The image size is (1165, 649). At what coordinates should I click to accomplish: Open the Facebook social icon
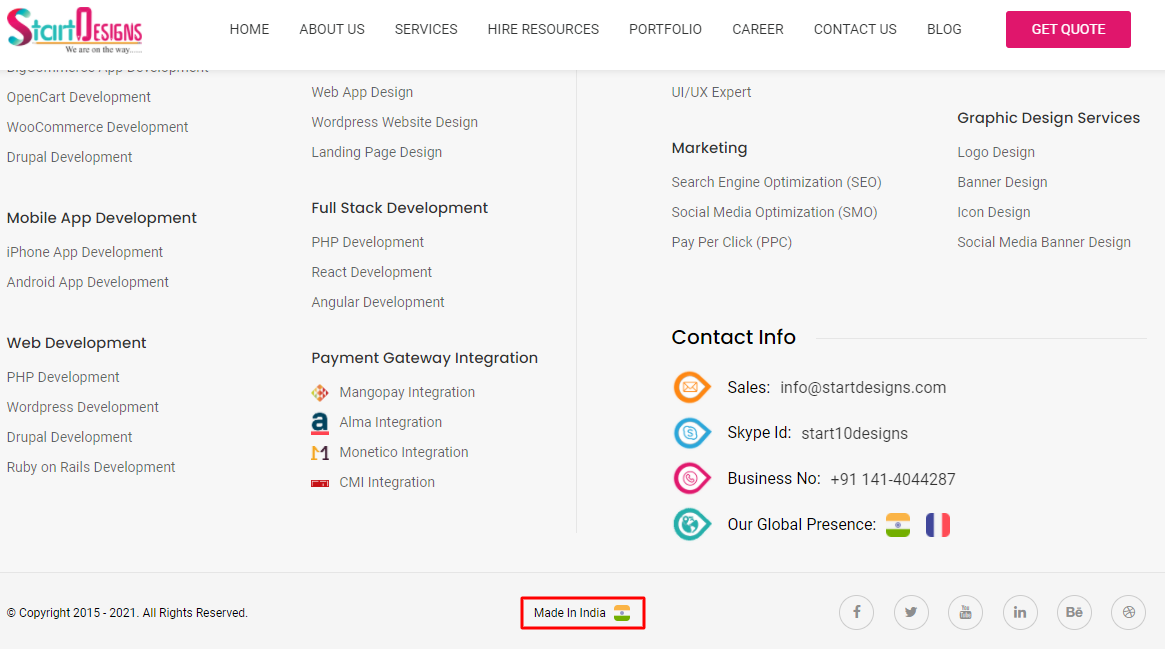click(856, 612)
